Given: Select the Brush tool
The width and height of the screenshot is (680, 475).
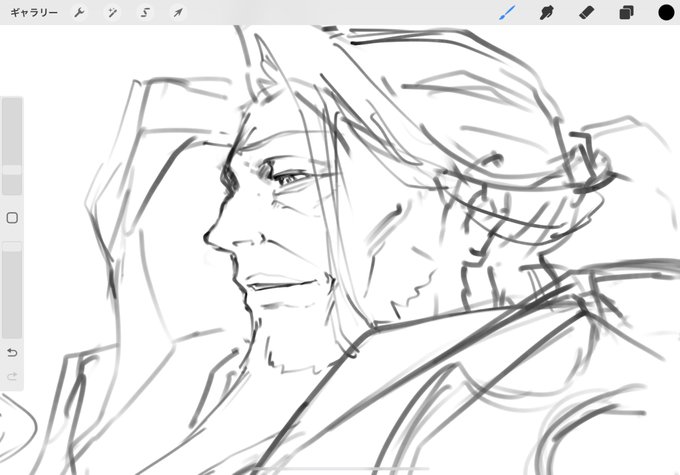Looking at the screenshot, I should click(507, 13).
